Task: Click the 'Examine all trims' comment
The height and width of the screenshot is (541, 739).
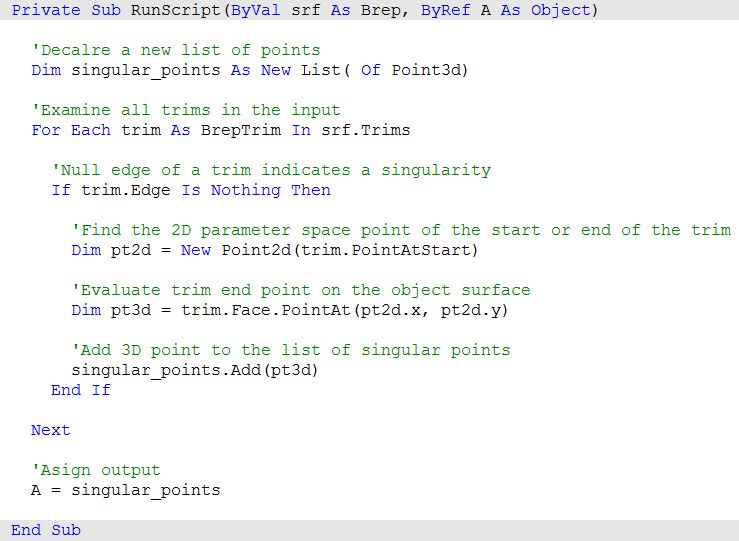Action: pyautogui.click(x=186, y=110)
